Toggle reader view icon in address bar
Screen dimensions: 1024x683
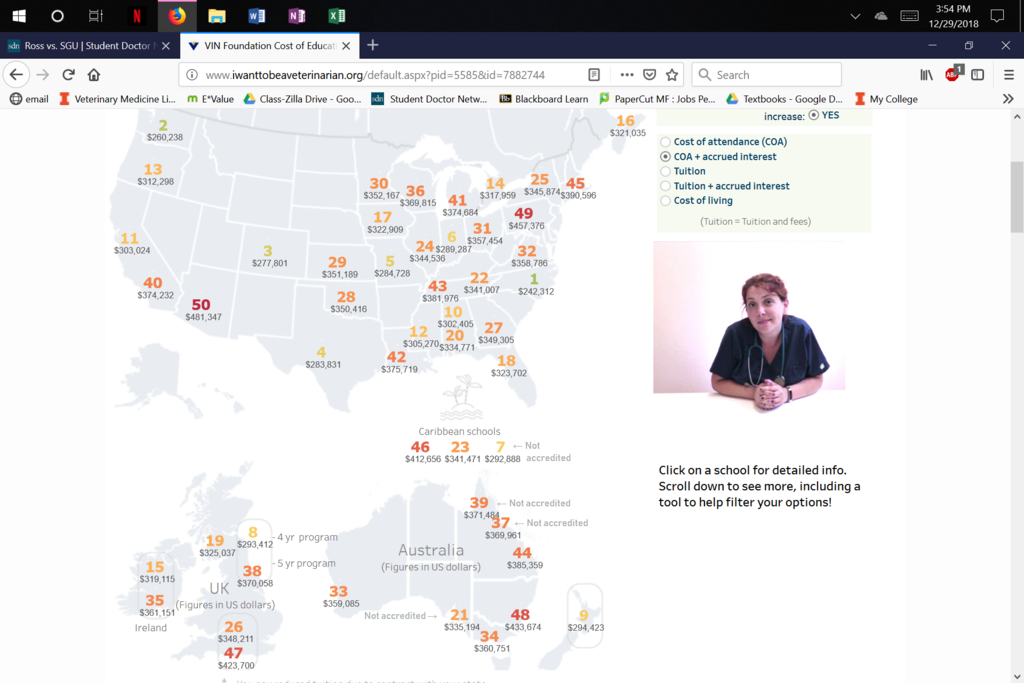[594, 74]
